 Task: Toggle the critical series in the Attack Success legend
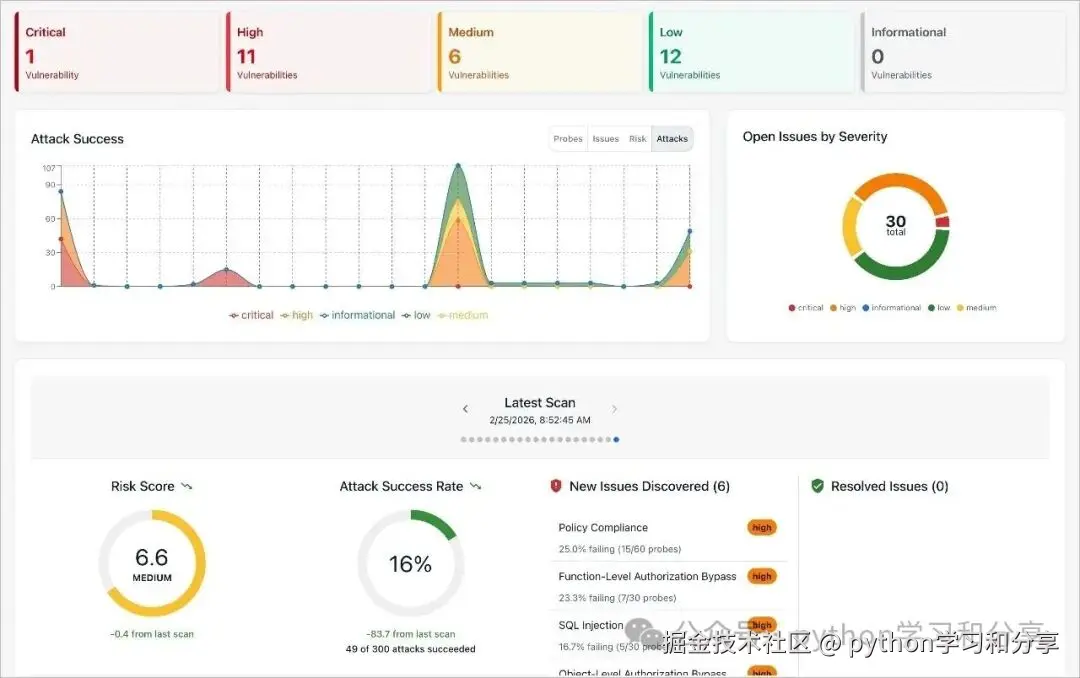tap(250, 314)
